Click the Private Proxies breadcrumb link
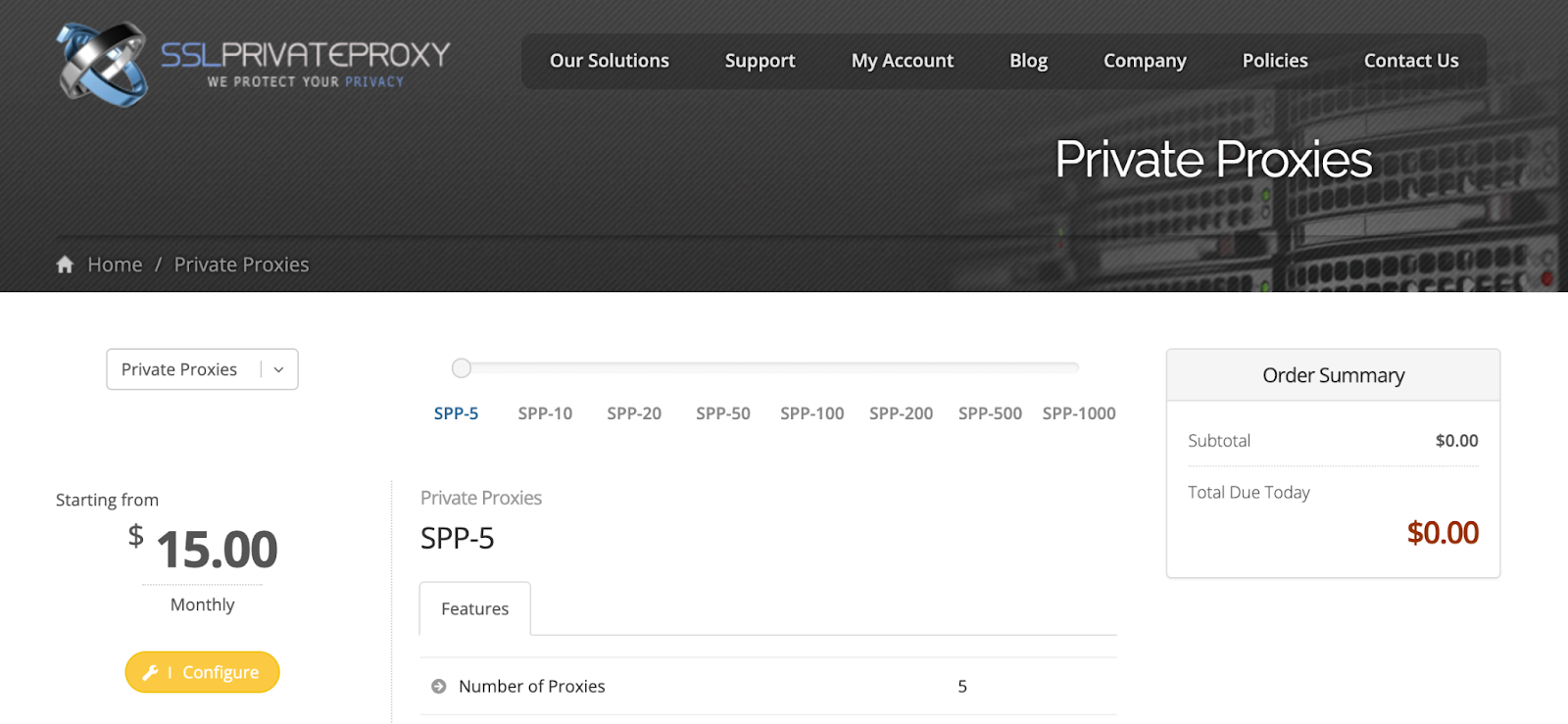The height and width of the screenshot is (724, 1568). [241, 265]
